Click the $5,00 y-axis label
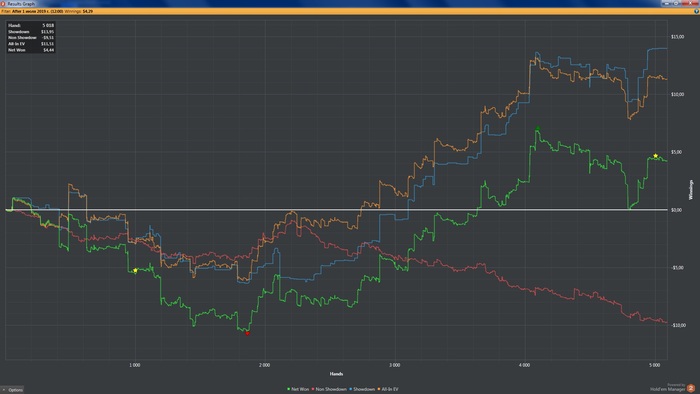The height and width of the screenshot is (394, 700). coord(676,152)
